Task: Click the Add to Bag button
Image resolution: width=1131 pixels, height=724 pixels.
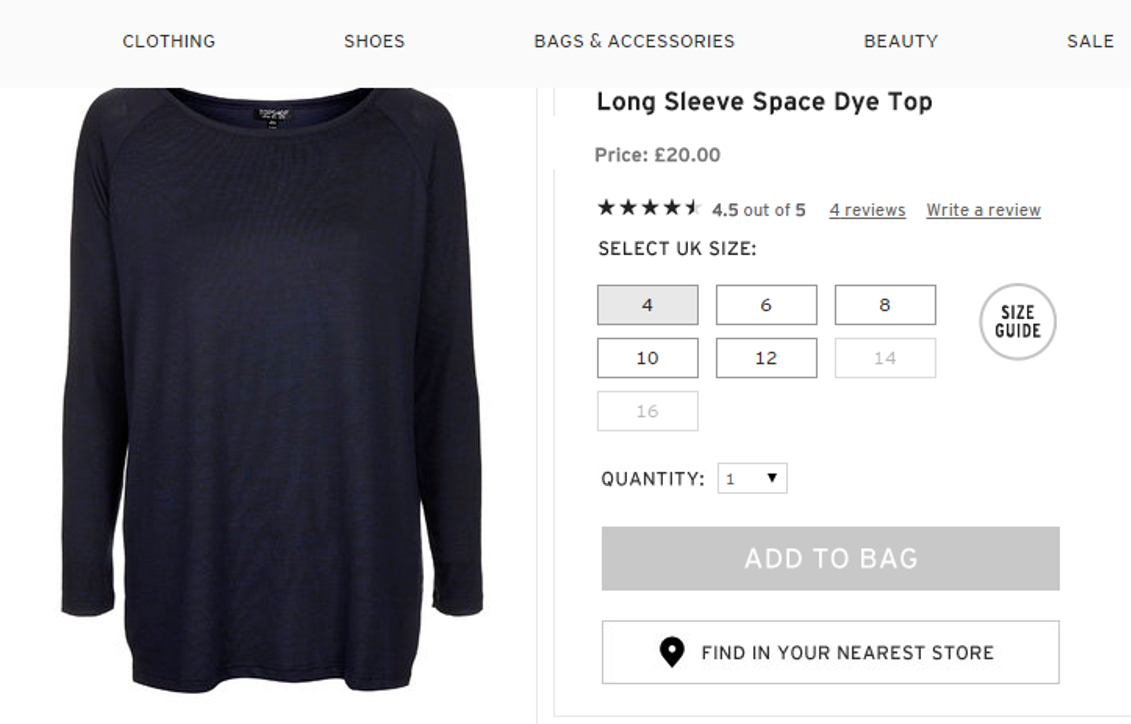Action: (830, 558)
